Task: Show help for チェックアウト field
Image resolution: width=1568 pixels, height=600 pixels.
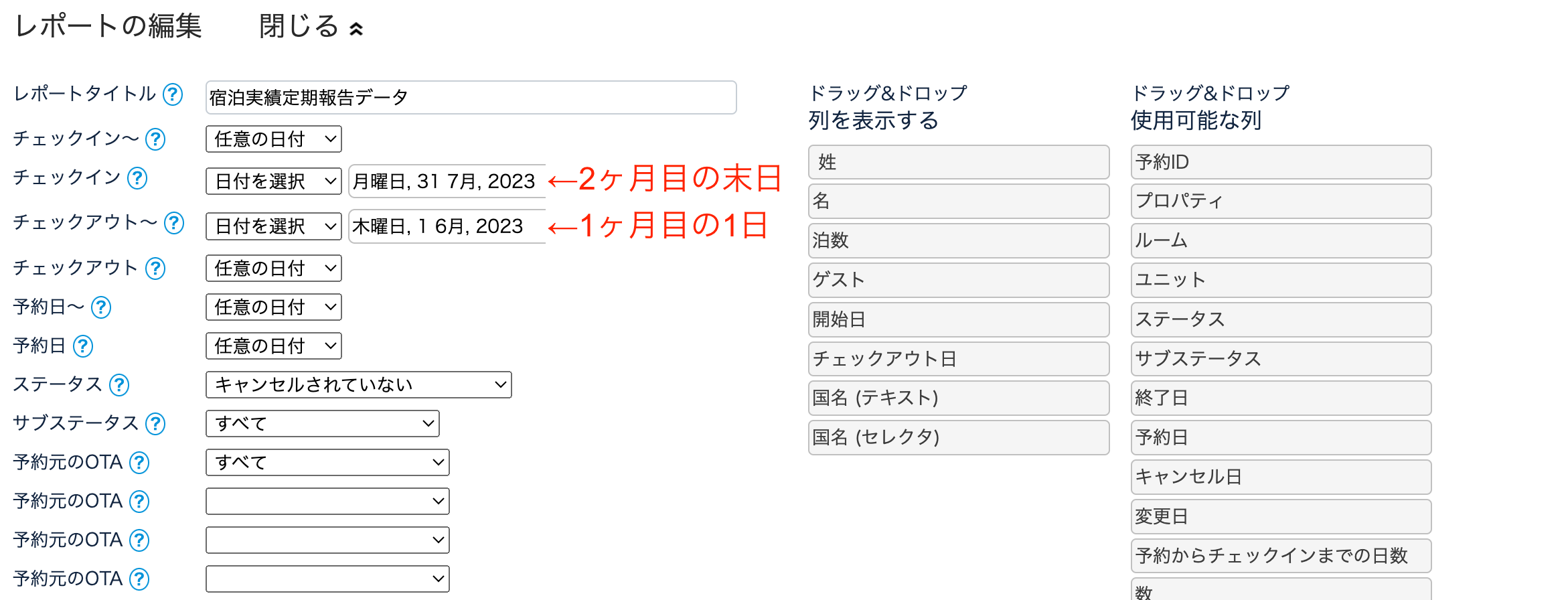Action: (155, 269)
